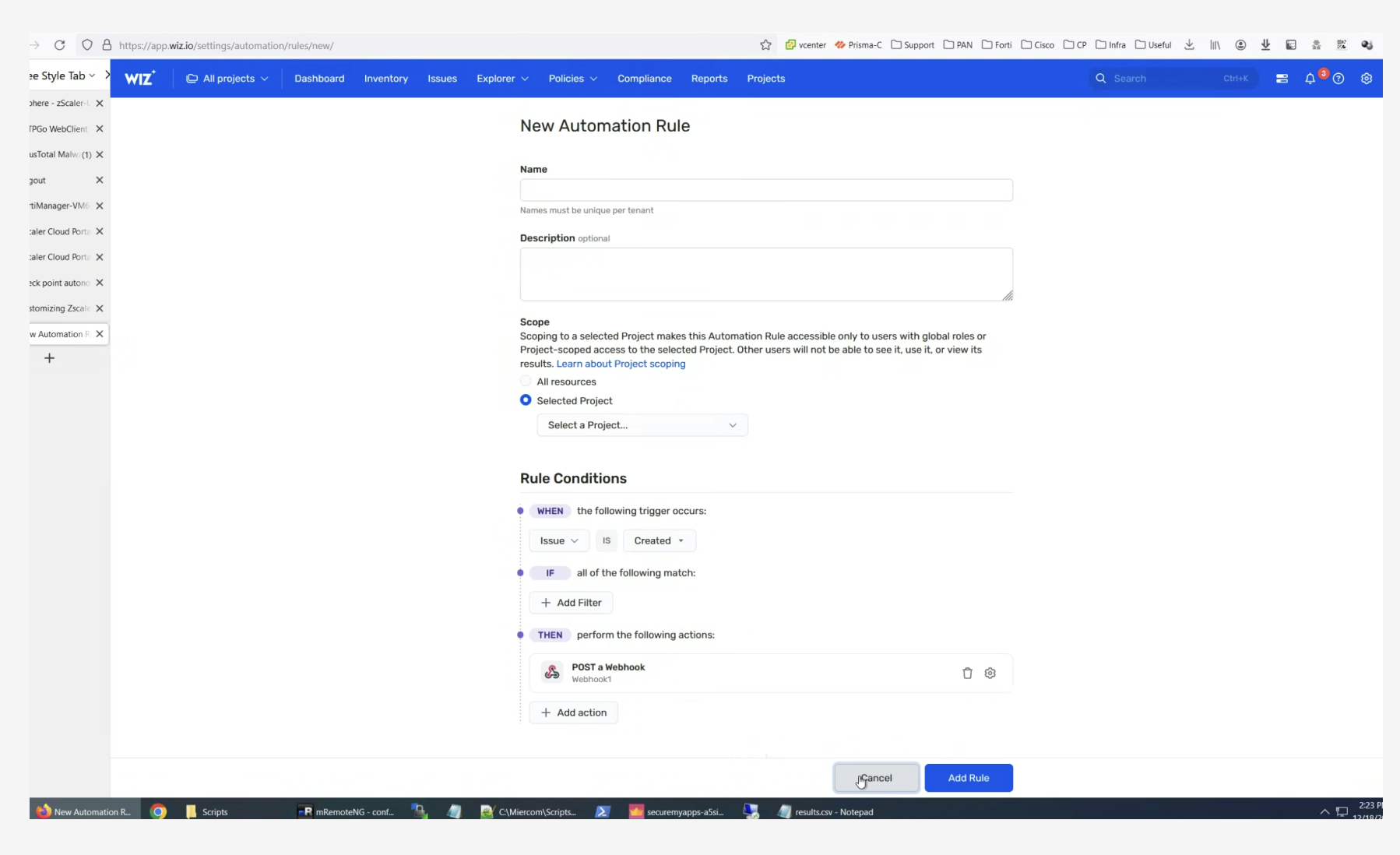
Task: Reload the browser page
Action: 59,45
